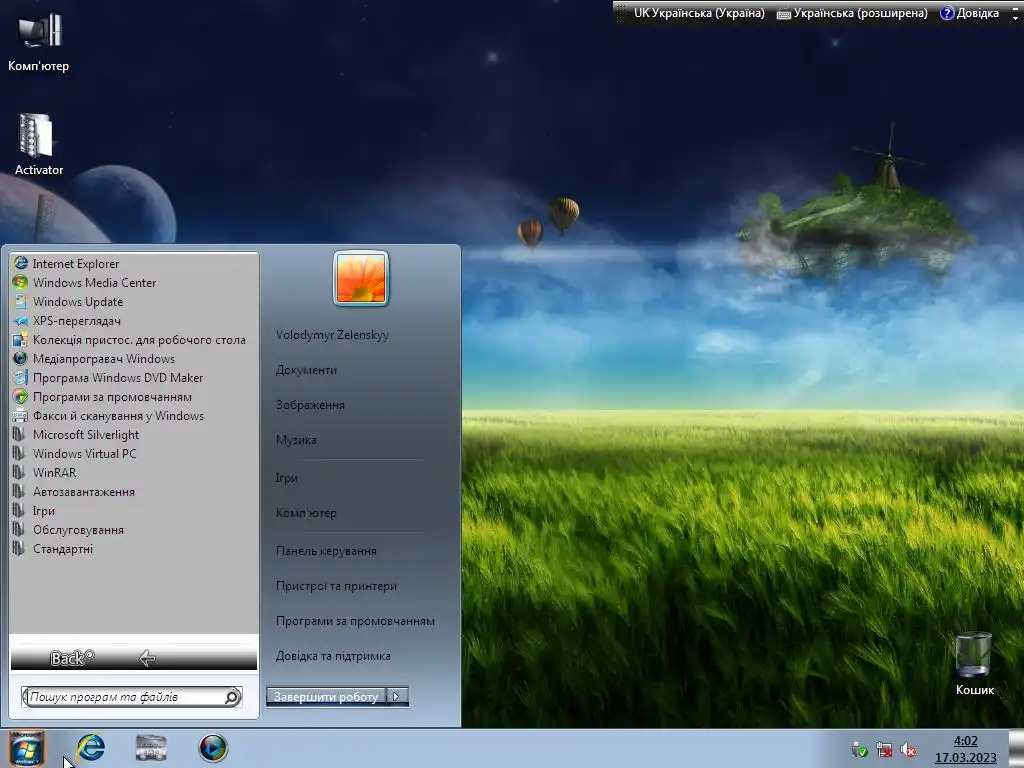Open Комп'ютер from the Start menu

coord(306,513)
